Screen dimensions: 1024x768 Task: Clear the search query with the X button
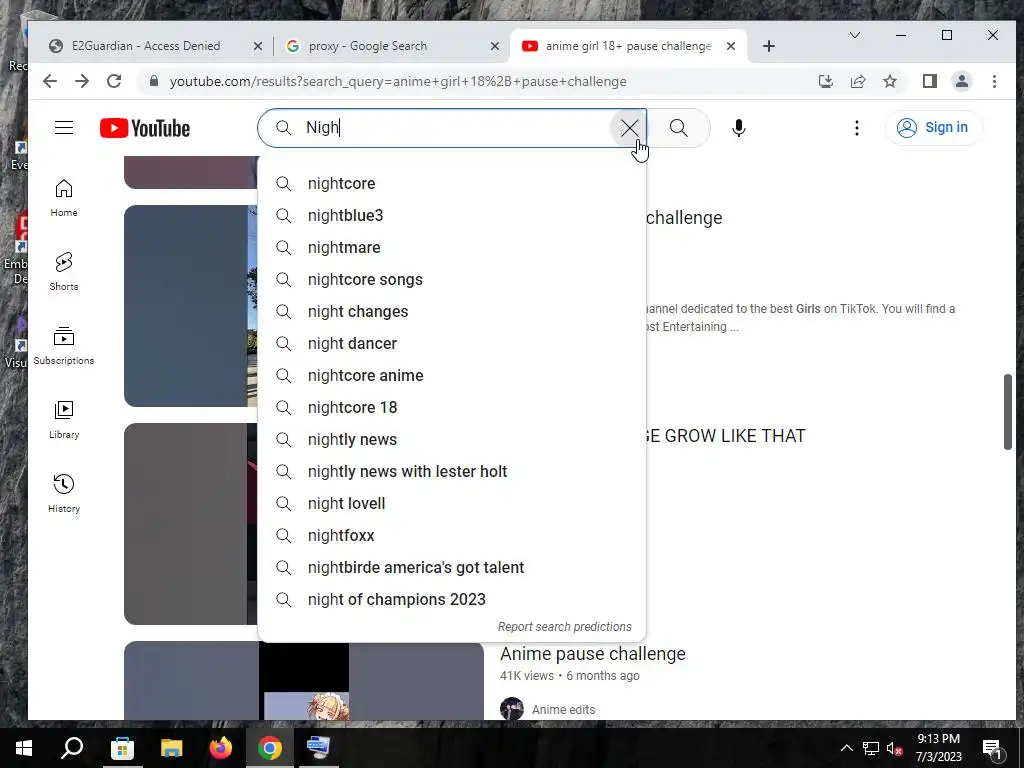(x=629, y=128)
